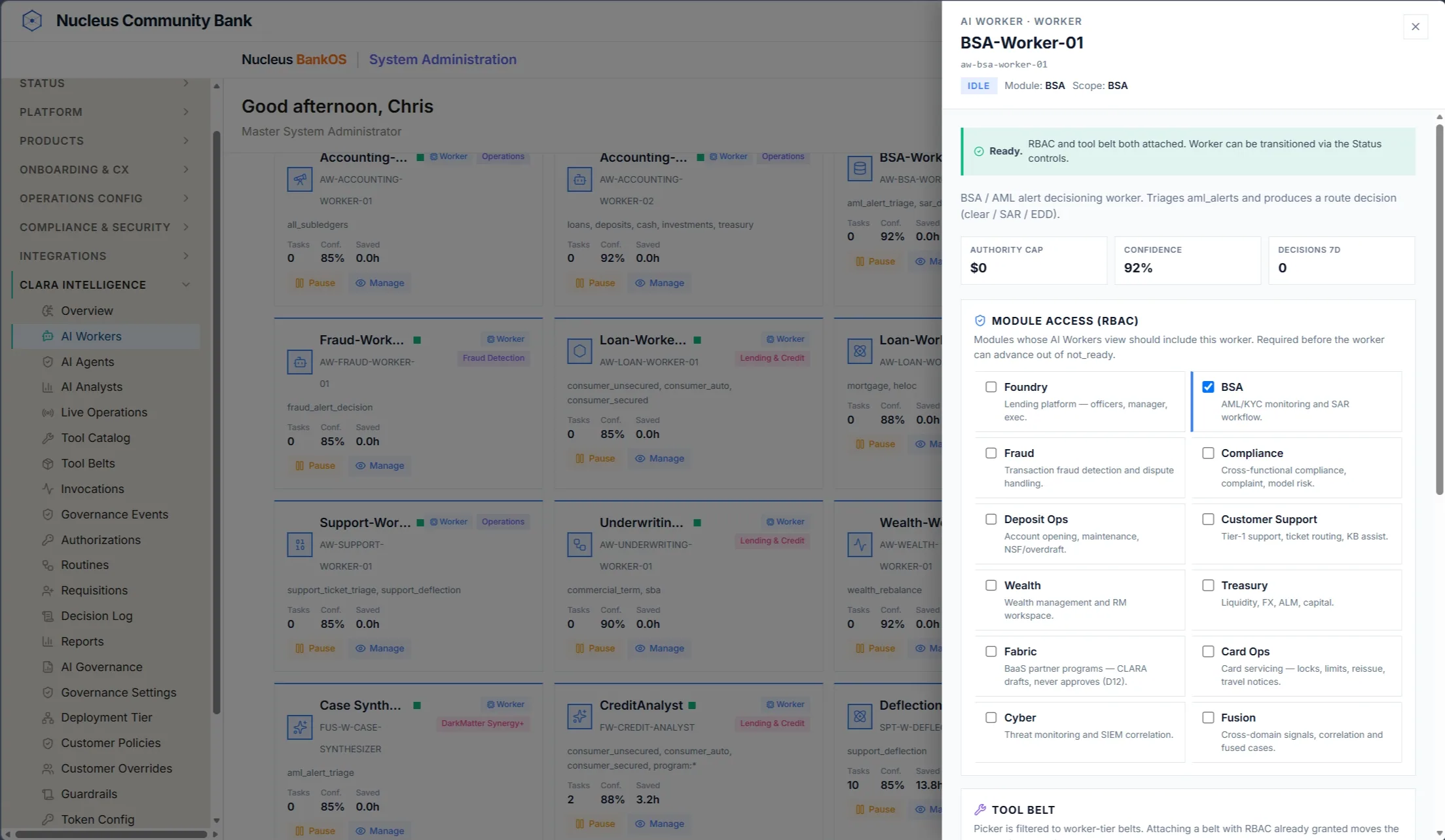Click the Wealth worker card pulse icon
Image resolution: width=1445 pixels, height=840 pixels.
click(860, 545)
